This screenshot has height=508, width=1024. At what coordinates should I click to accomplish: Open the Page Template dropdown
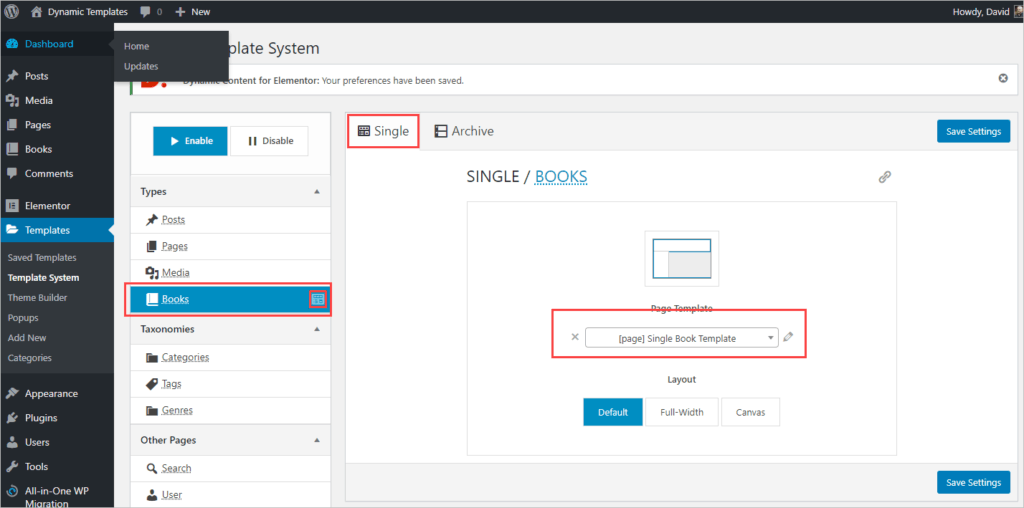pos(681,338)
